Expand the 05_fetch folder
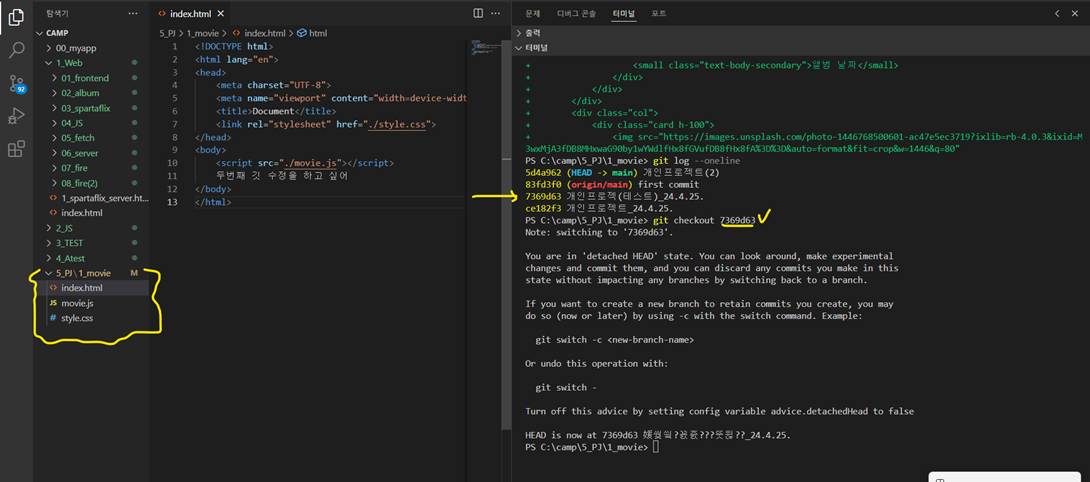 [x=77, y=138]
